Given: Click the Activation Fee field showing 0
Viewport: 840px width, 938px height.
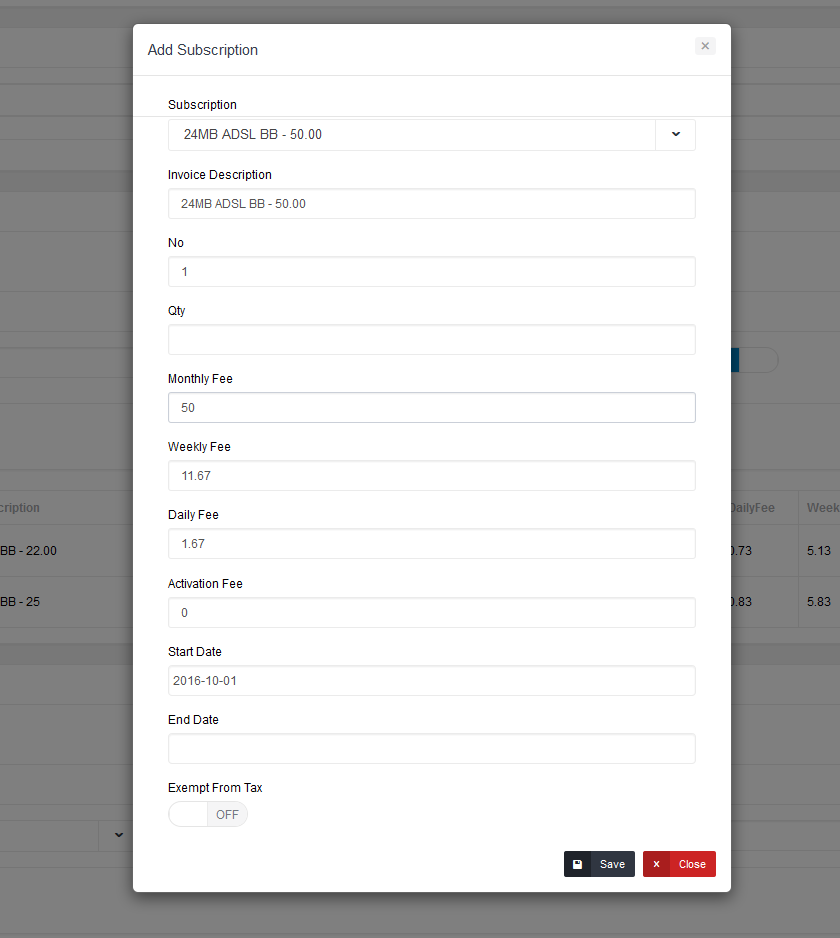Looking at the screenshot, I should 431,612.
